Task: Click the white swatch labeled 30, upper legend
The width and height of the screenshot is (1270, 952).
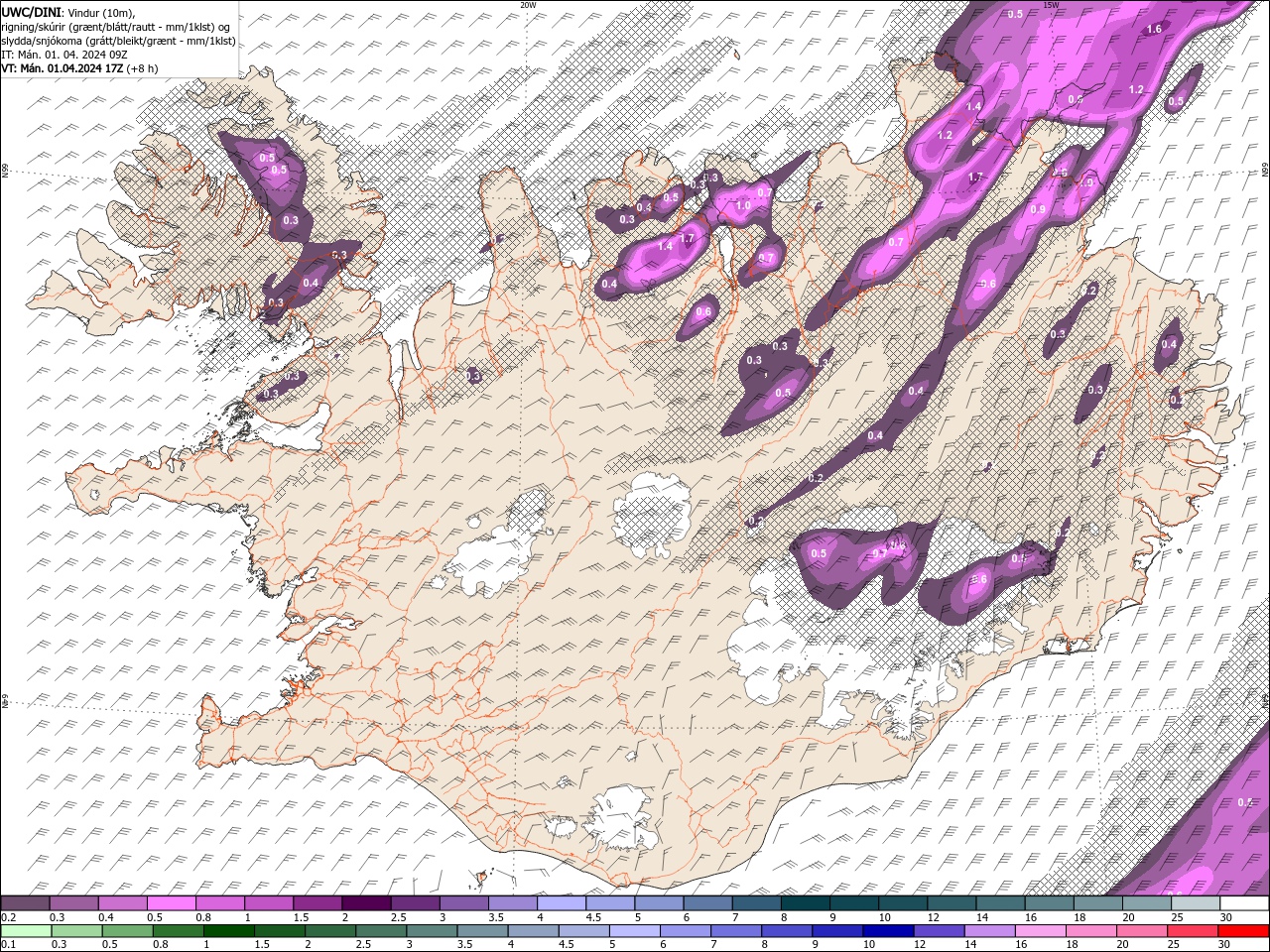Action: [x=1244, y=903]
